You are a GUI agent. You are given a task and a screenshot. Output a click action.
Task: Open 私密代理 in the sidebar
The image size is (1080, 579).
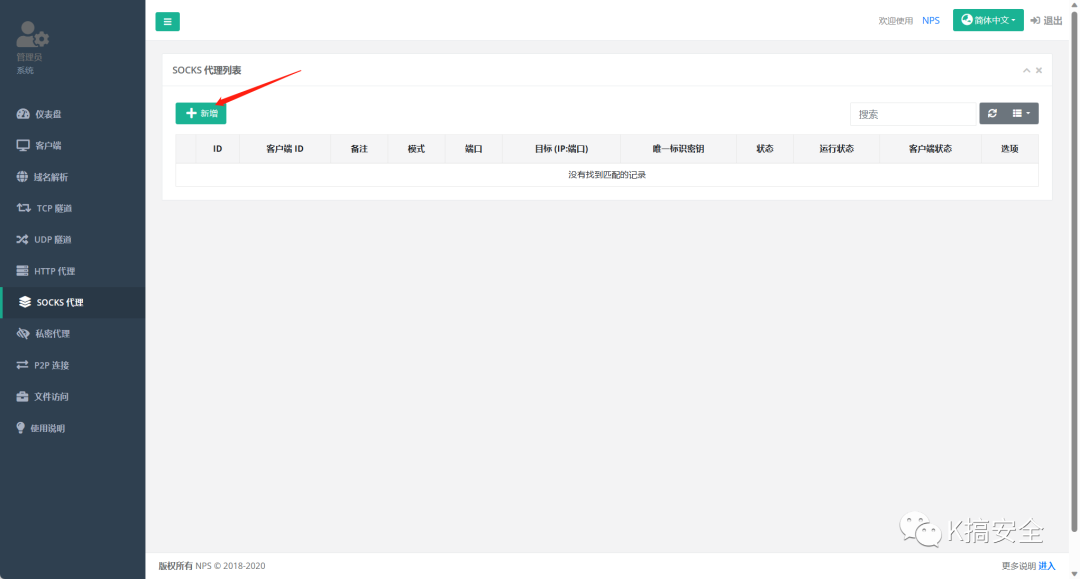point(72,334)
